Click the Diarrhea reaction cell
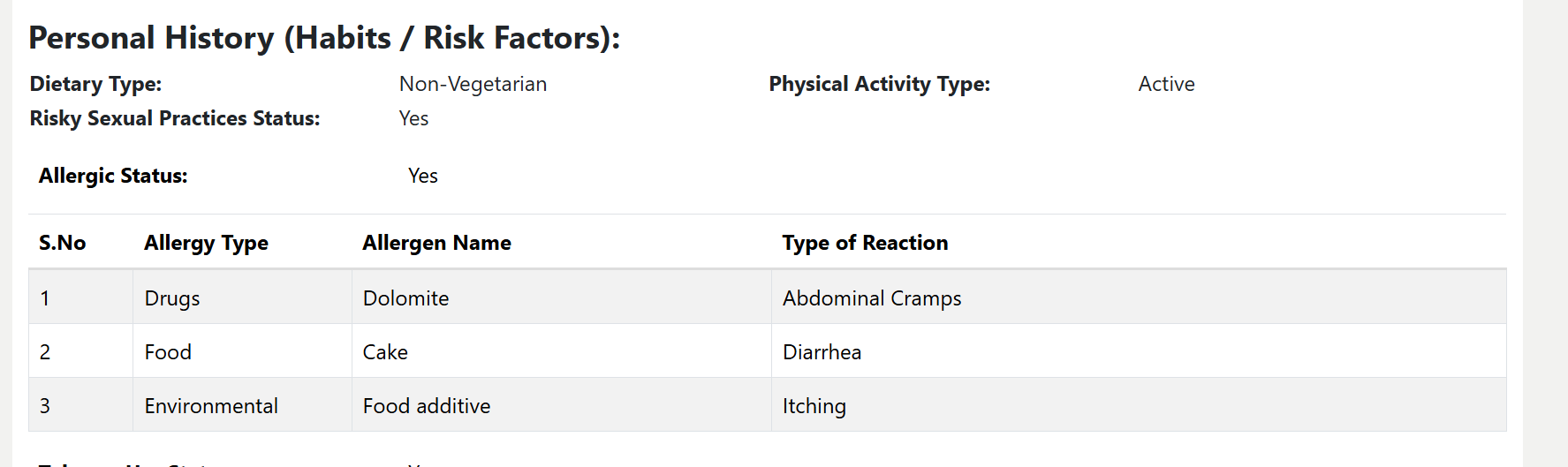Screen dimensions: 1568x467 822,352
